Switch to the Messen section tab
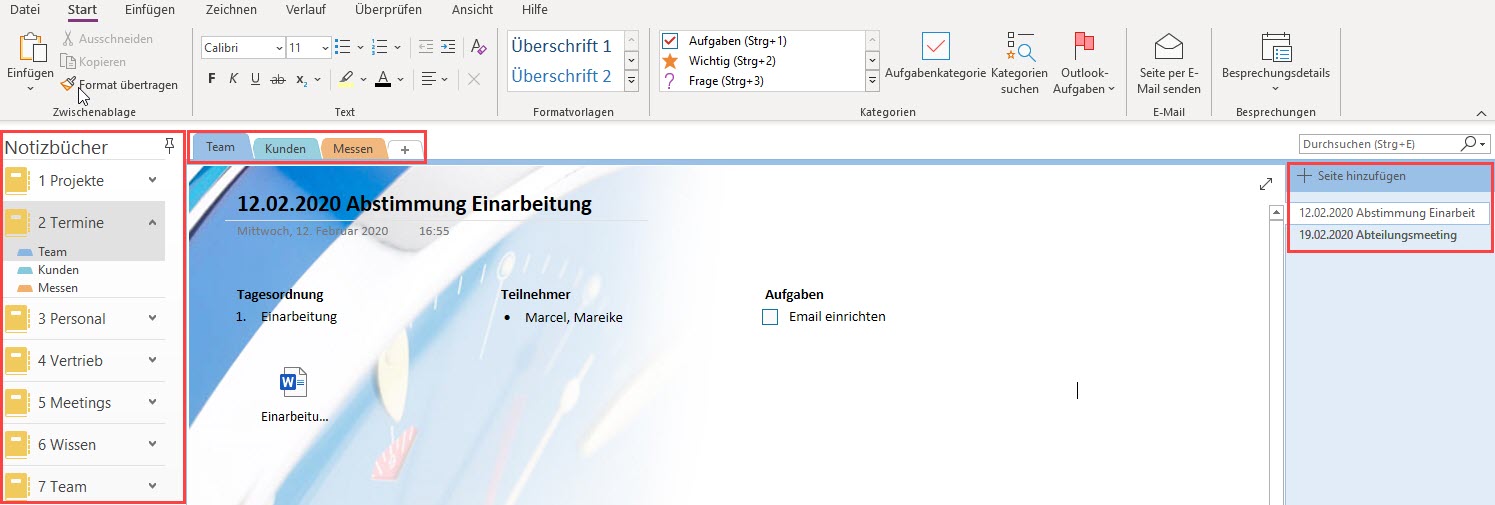Viewport: 1495px width, 505px height. pyautogui.click(x=353, y=149)
